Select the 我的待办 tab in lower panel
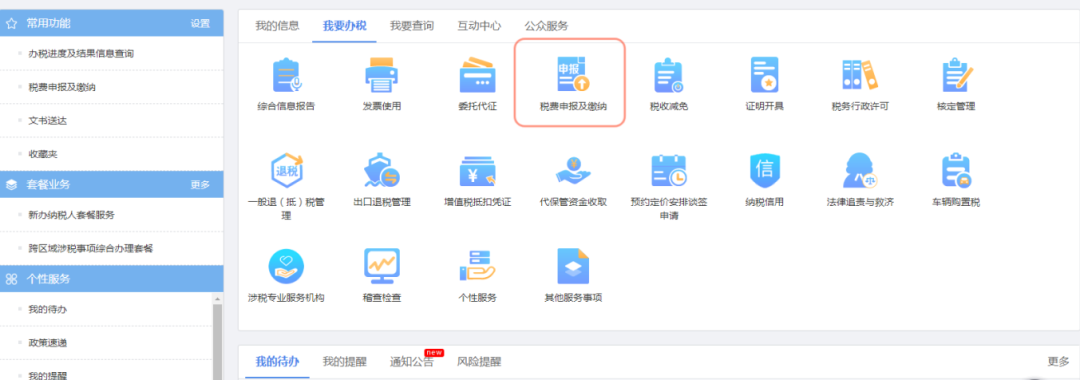1080x380 pixels. click(277, 362)
